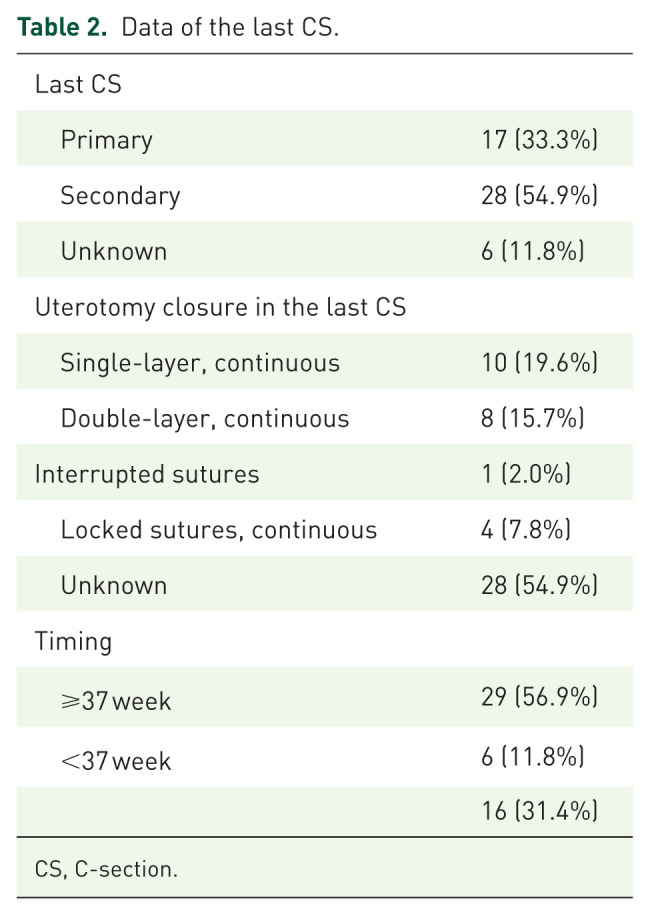The height and width of the screenshot is (916, 650).
Task: Click the value 4 (7.8%)
Action: (x=526, y=530)
